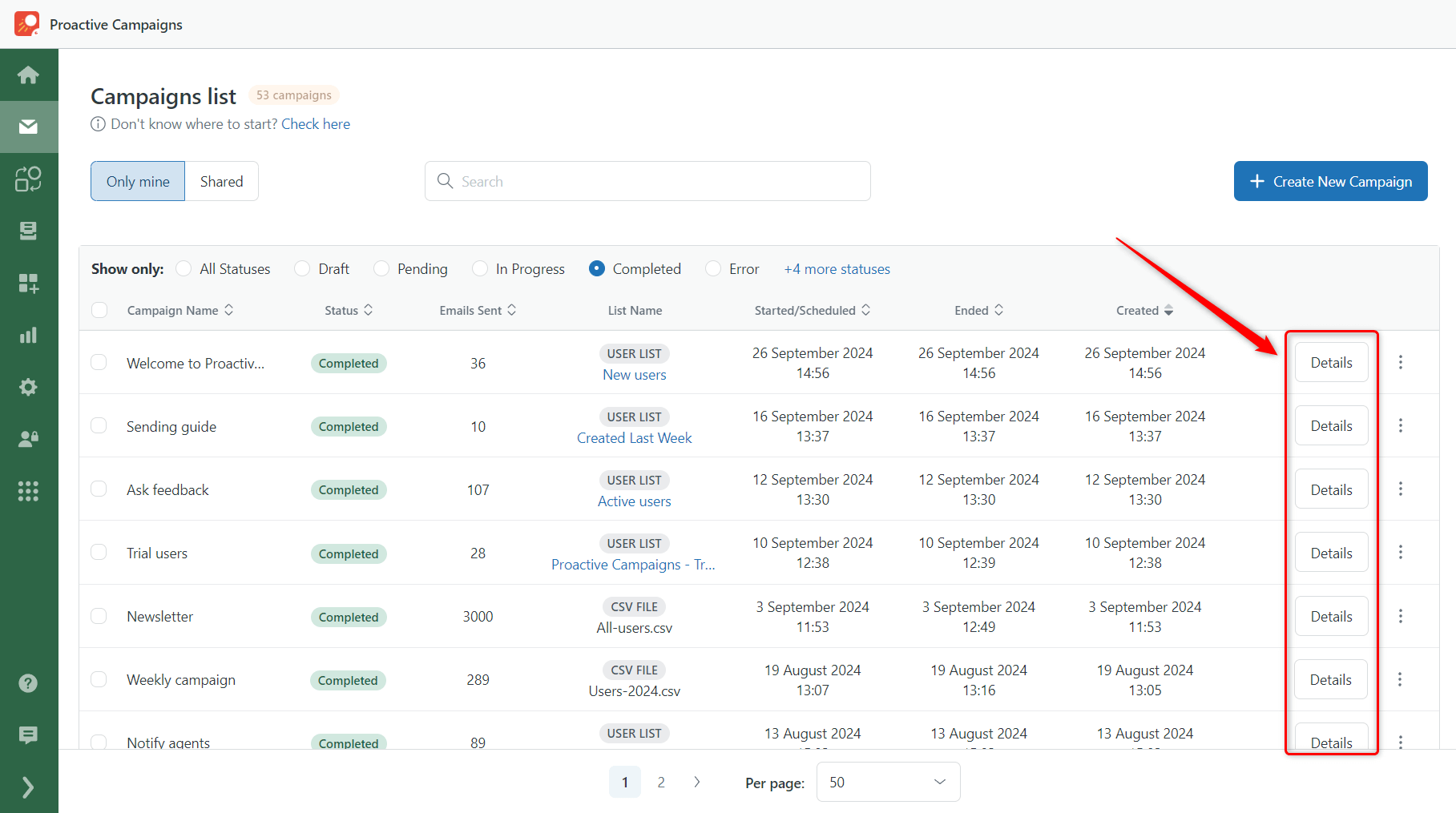Viewport: 1456px width, 813px height.
Task: Open the settings gear sidebar icon
Action: click(28, 387)
